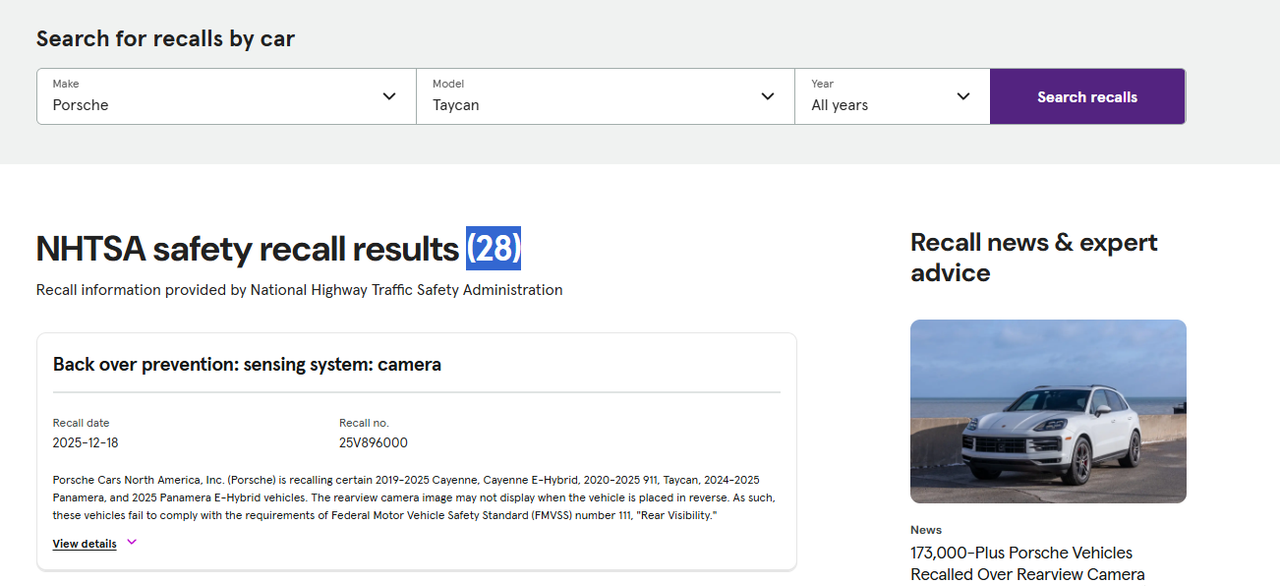Click the recall number 25V896000
Screen dimensions: 1280x586
click(x=373, y=443)
